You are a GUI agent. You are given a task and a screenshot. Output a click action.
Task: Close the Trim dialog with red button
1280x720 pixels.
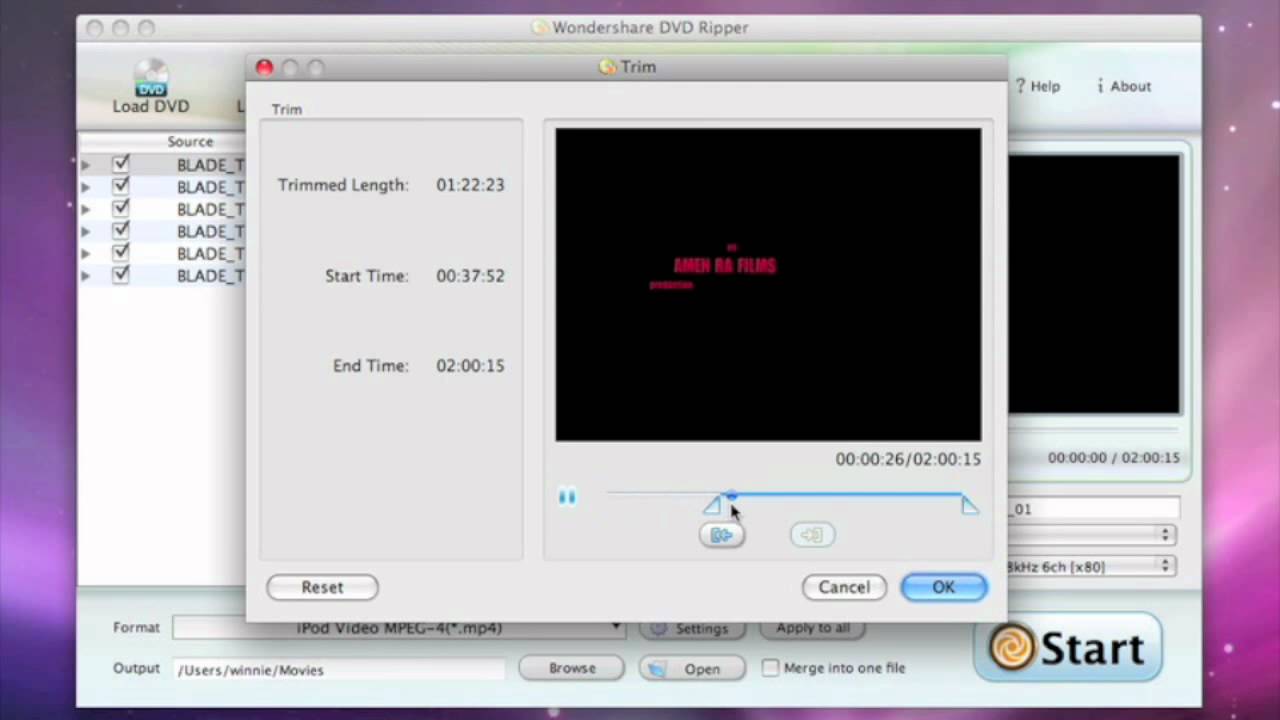(264, 67)
